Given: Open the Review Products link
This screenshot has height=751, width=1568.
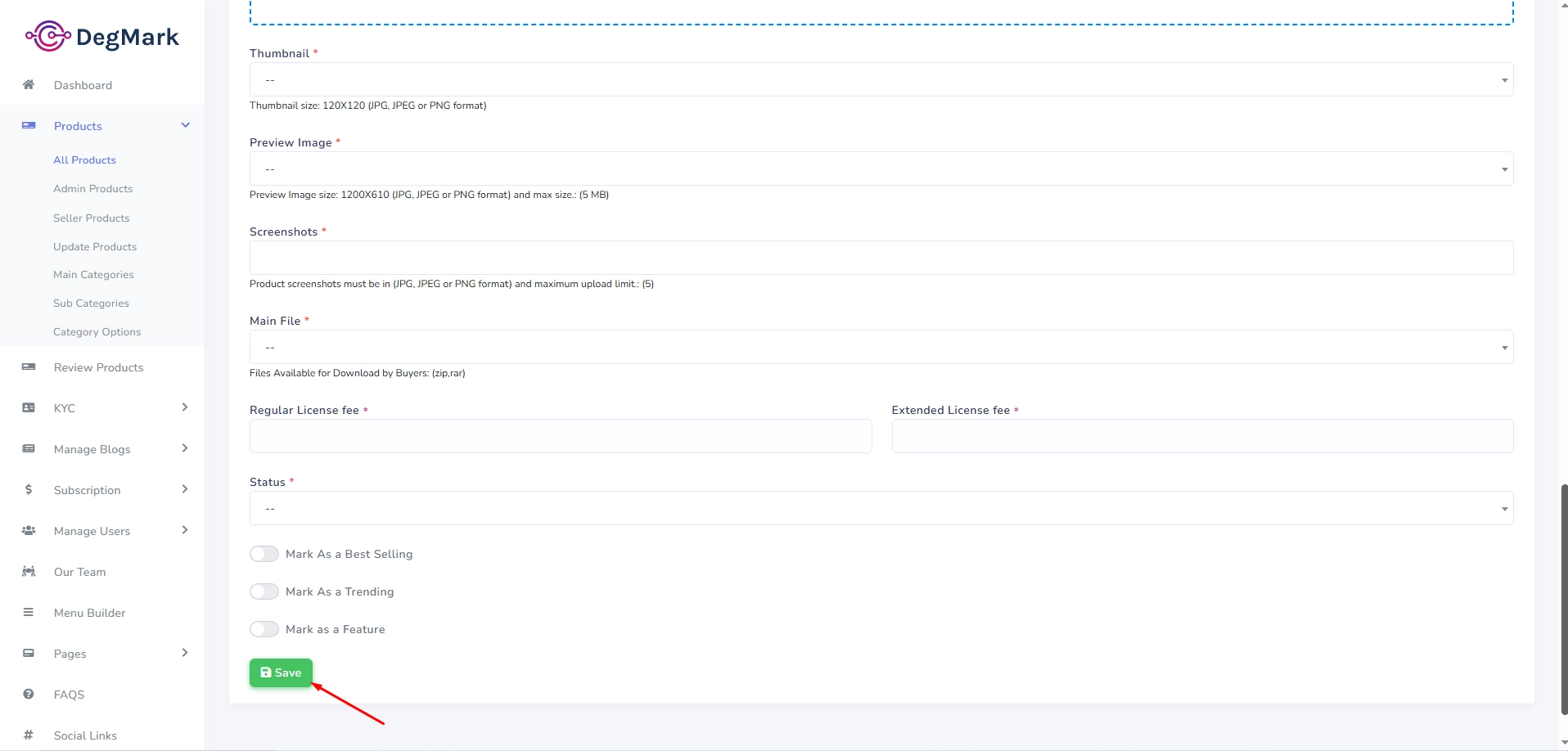Looking at the screenshot, I should (98, 367).
